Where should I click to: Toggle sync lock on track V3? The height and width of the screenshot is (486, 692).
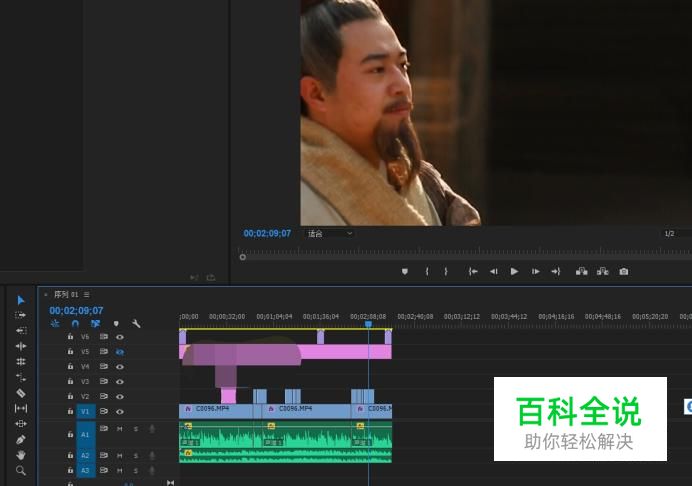104,381
